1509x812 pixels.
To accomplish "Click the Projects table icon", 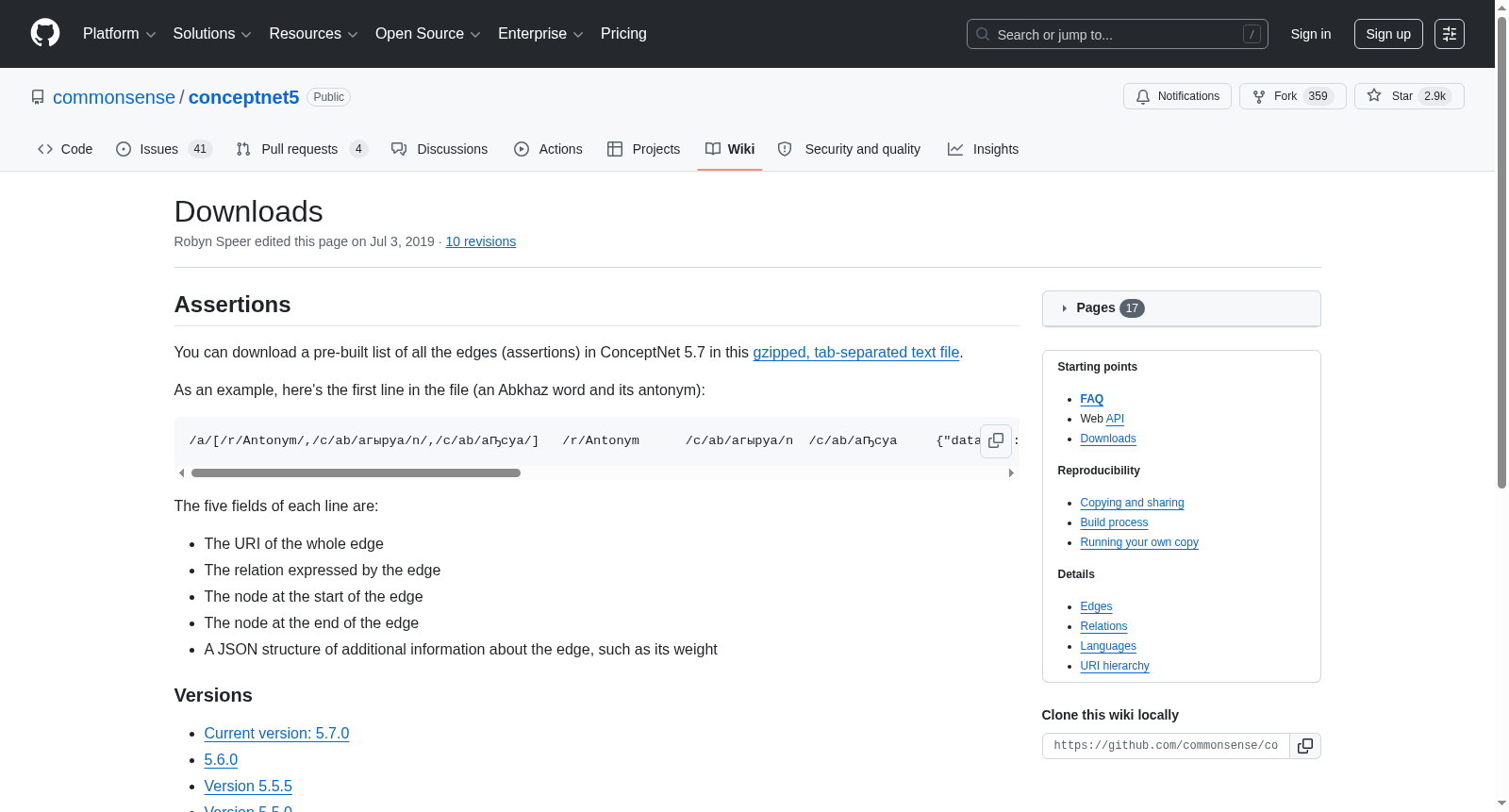I will (615, 149).
